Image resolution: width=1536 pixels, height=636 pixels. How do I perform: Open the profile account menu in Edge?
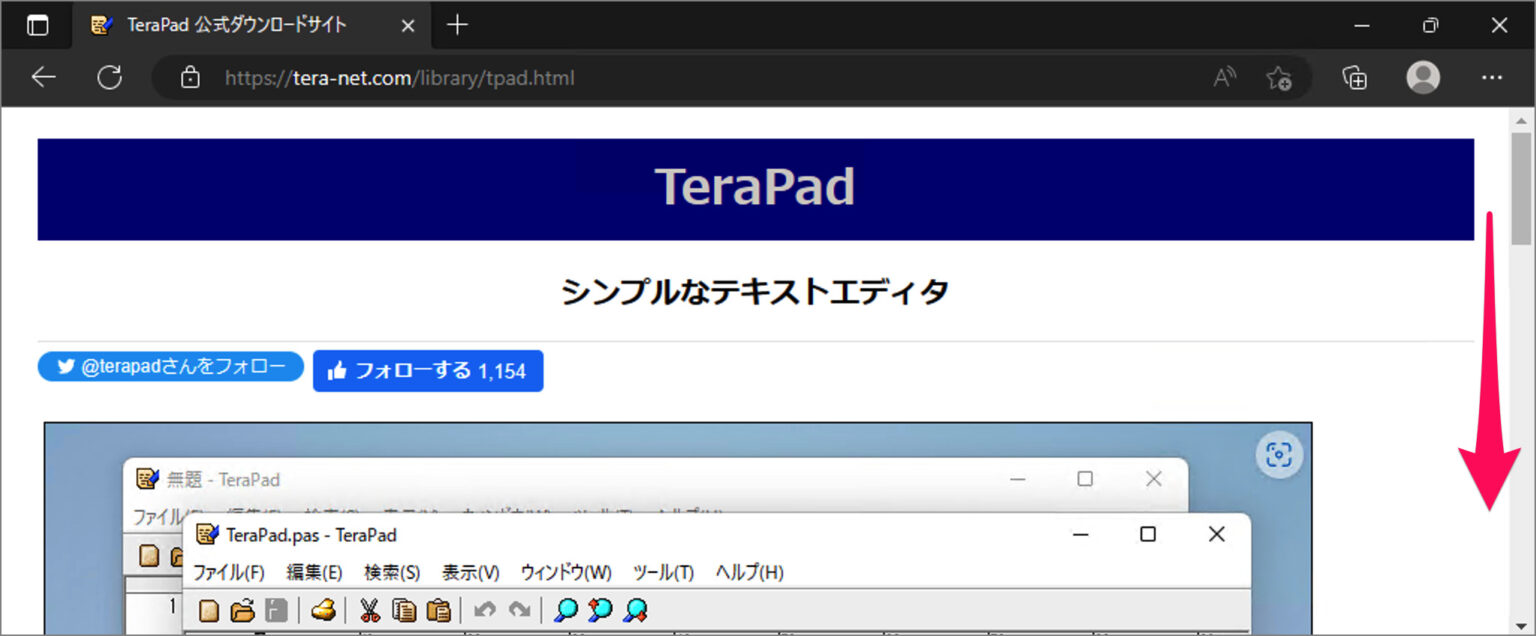1422,77
